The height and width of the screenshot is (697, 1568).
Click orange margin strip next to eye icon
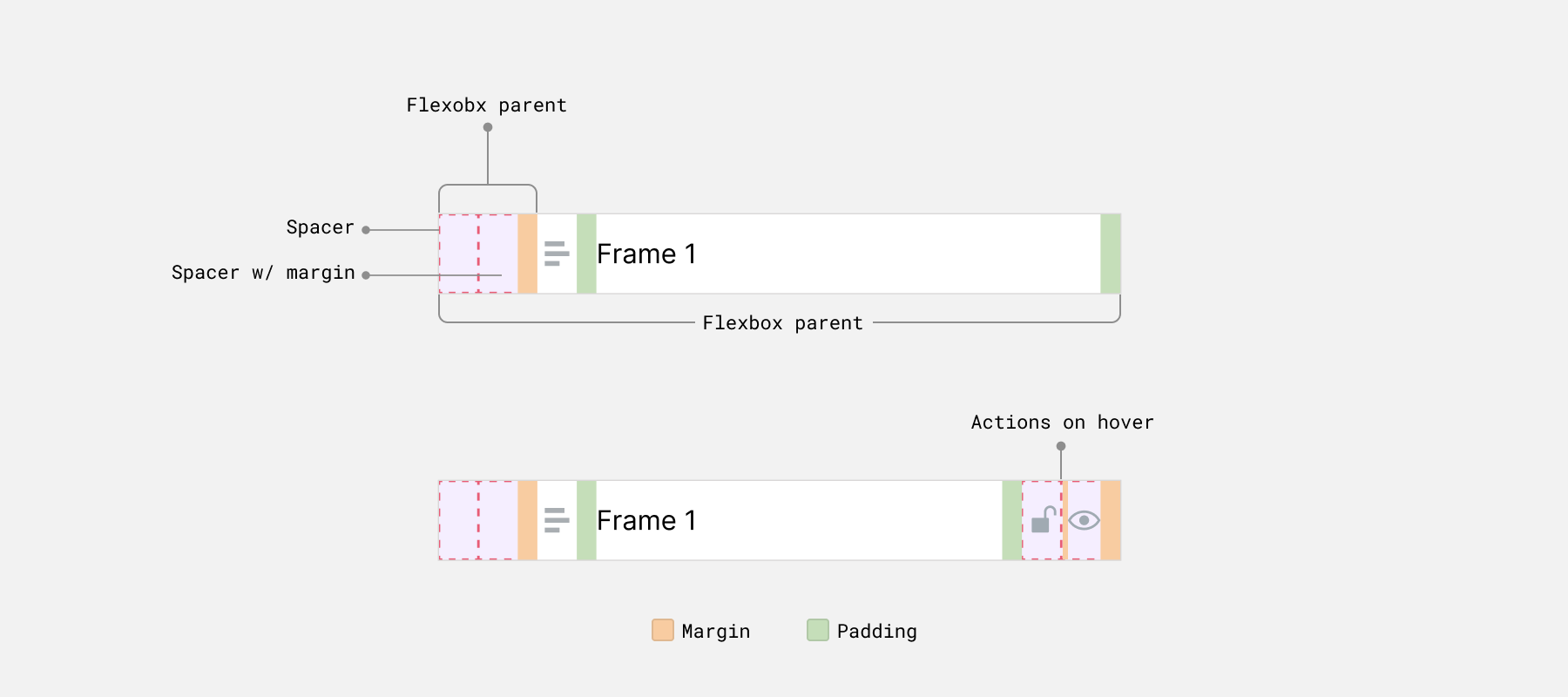(x=1111, y=520)
